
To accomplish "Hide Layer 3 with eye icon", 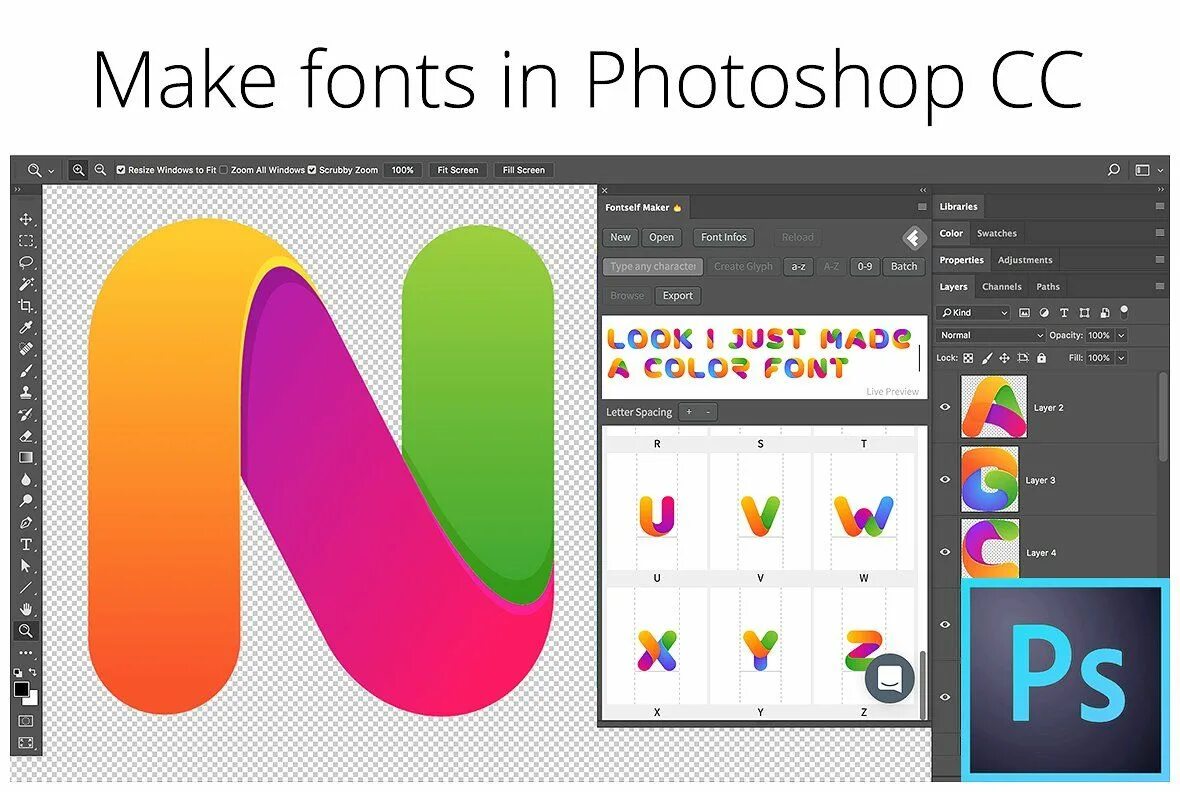I will tap(945, 480).
